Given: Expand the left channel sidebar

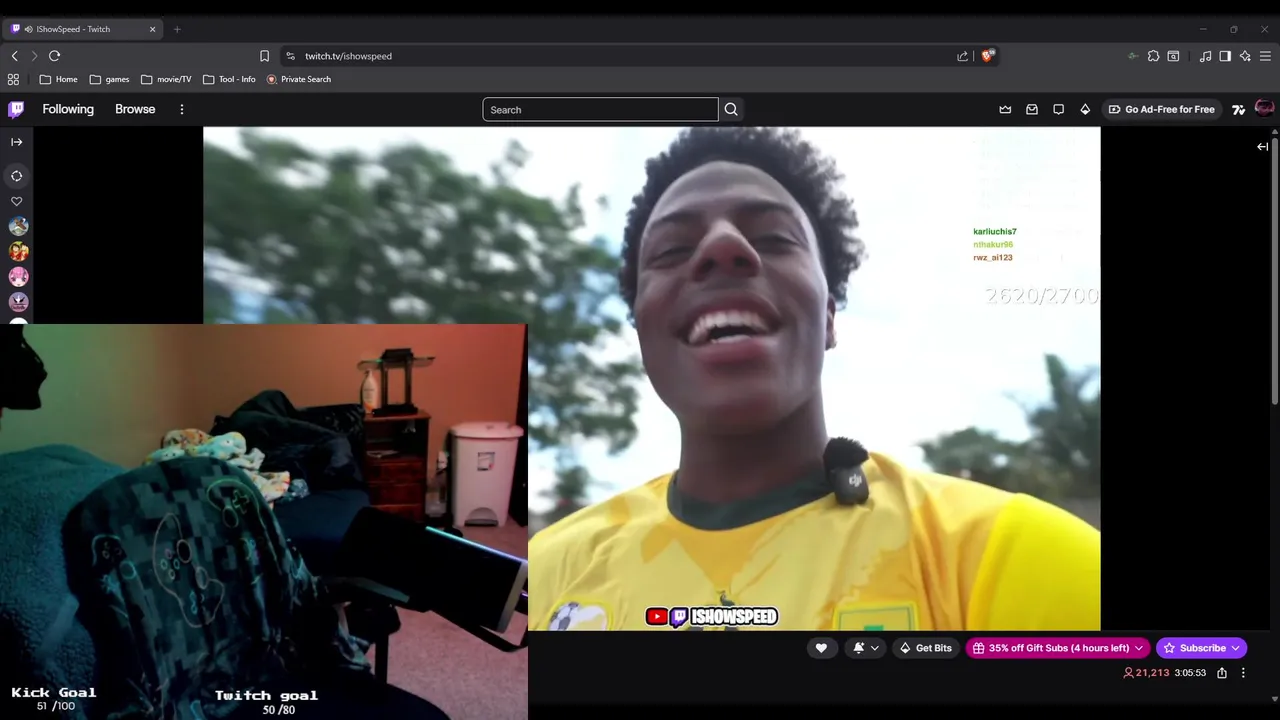Looking at the screenshot, I should coord(16,142).
